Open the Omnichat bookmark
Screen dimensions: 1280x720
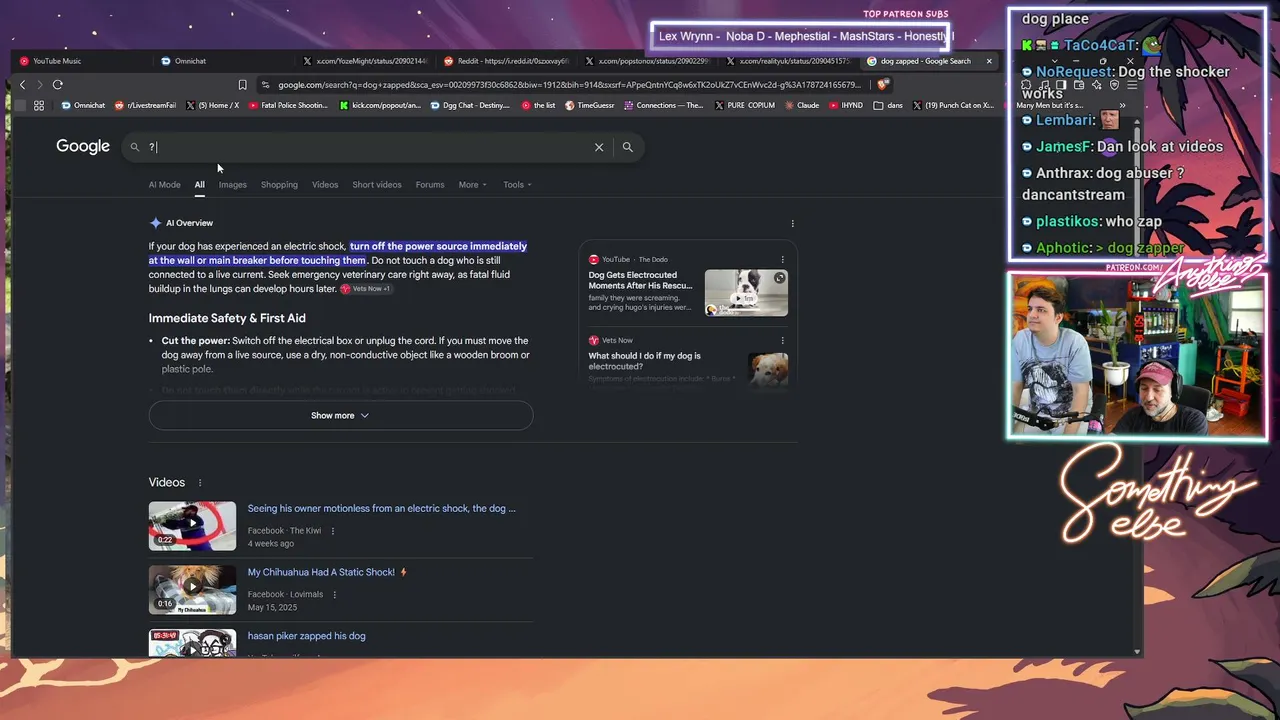click(x=83, y=105)
